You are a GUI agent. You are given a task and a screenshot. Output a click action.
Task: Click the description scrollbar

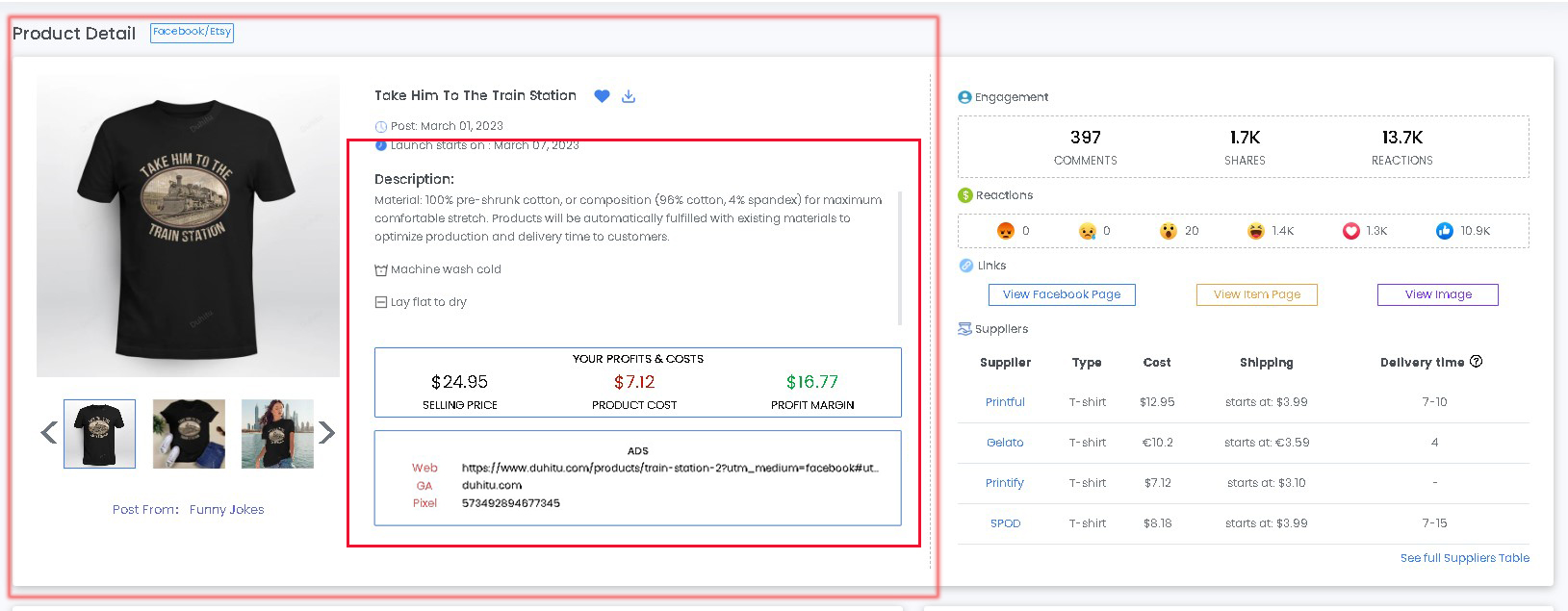[900, 258]
